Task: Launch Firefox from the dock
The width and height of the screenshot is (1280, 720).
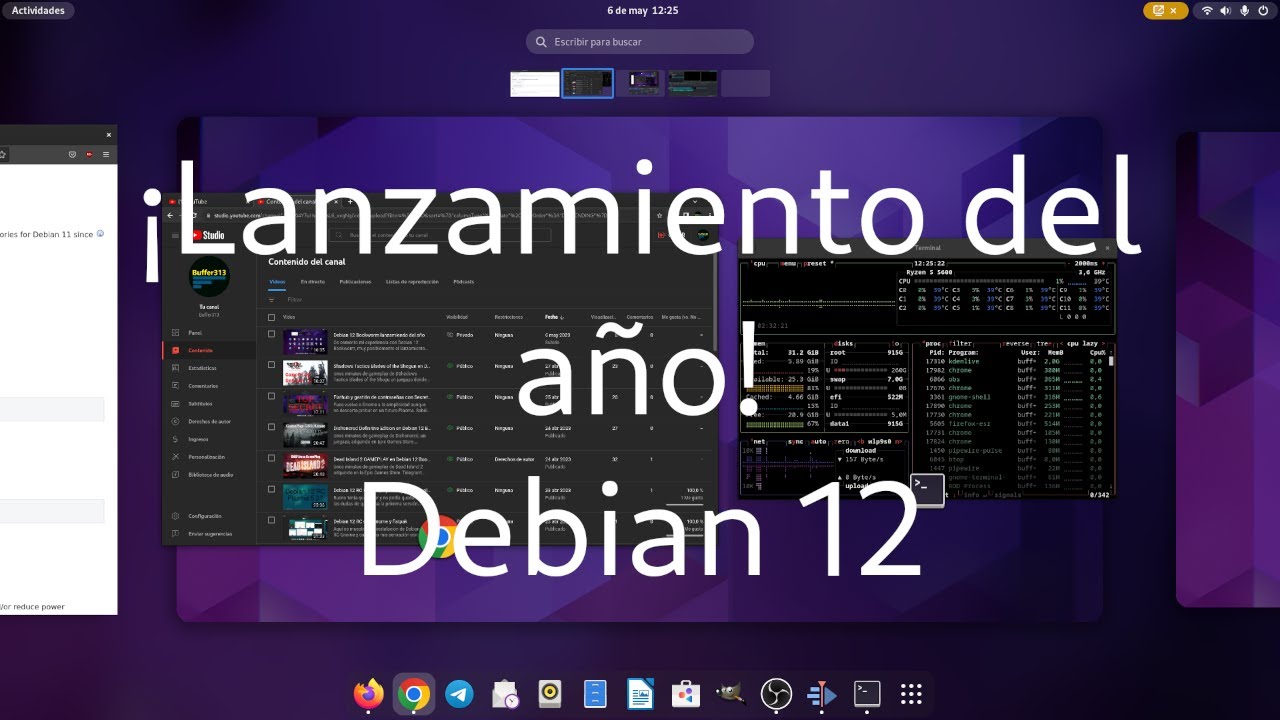Action: 368,694
